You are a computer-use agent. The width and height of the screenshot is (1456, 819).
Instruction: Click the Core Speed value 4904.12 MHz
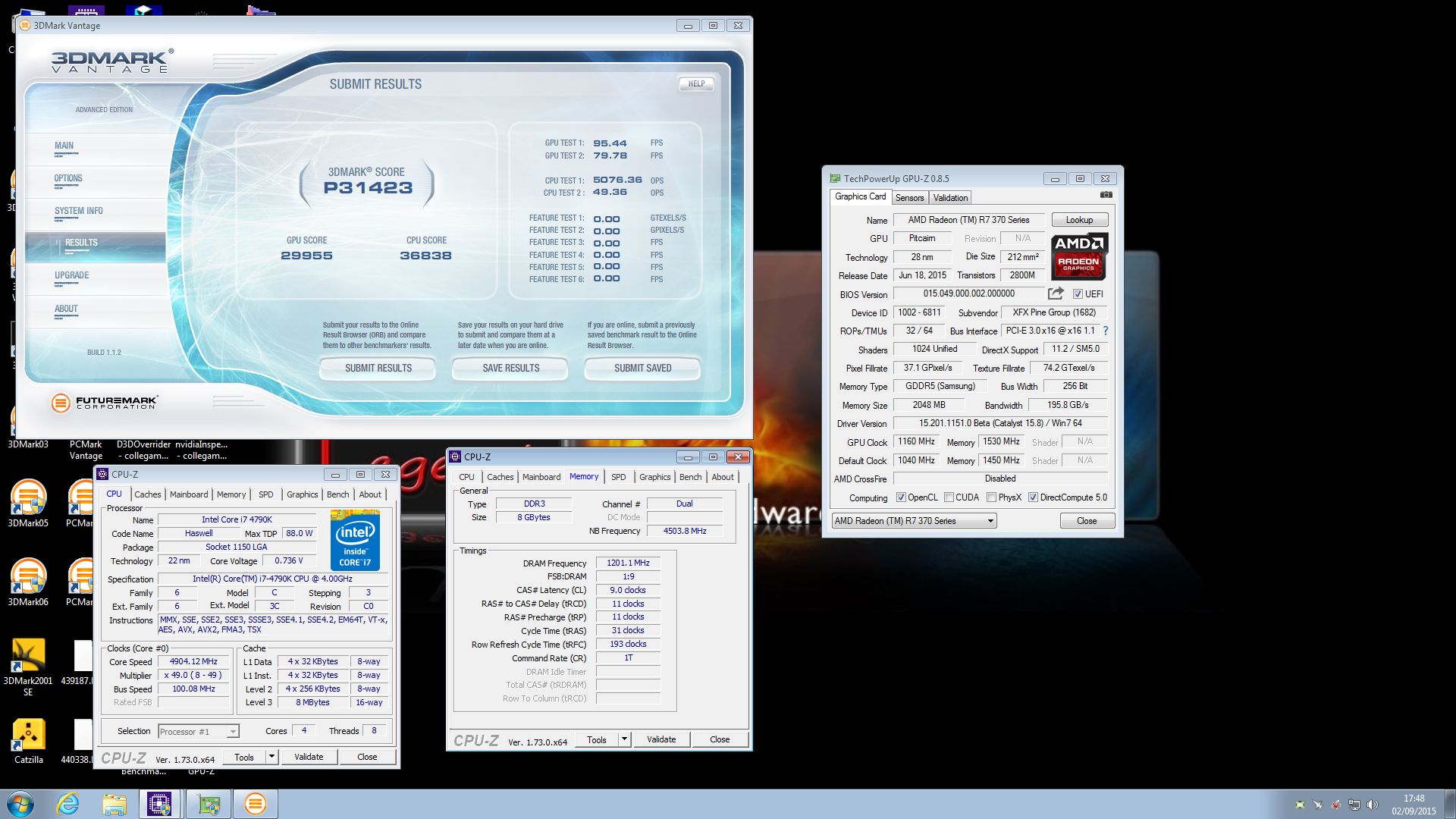193,661
